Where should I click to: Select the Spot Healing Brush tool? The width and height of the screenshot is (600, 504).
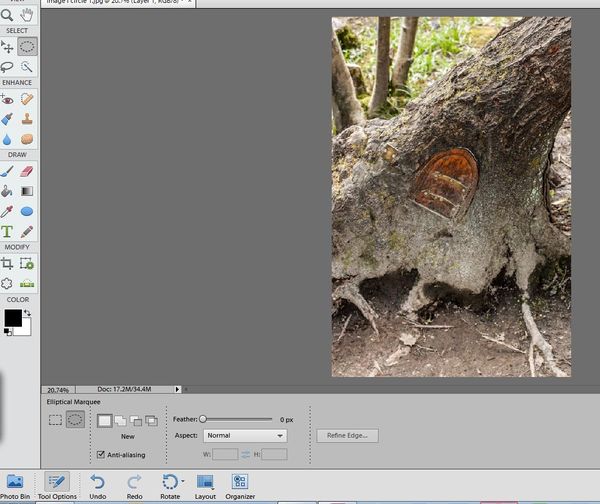(x=27, y=99)
